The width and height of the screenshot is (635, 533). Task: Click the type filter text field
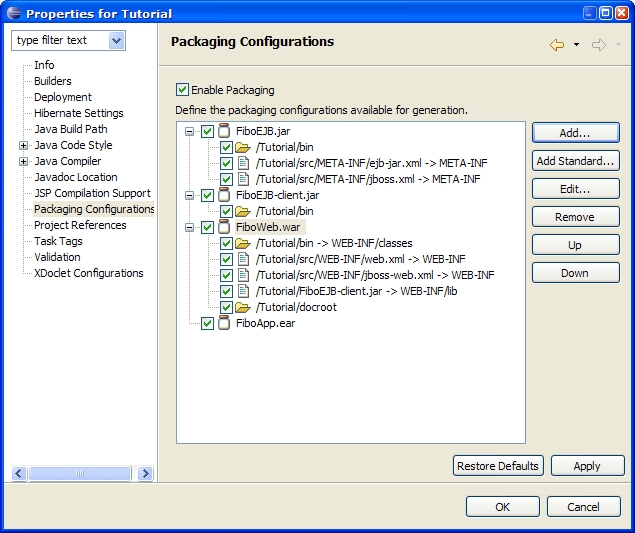pyautogui.click(x=58, y=41)
